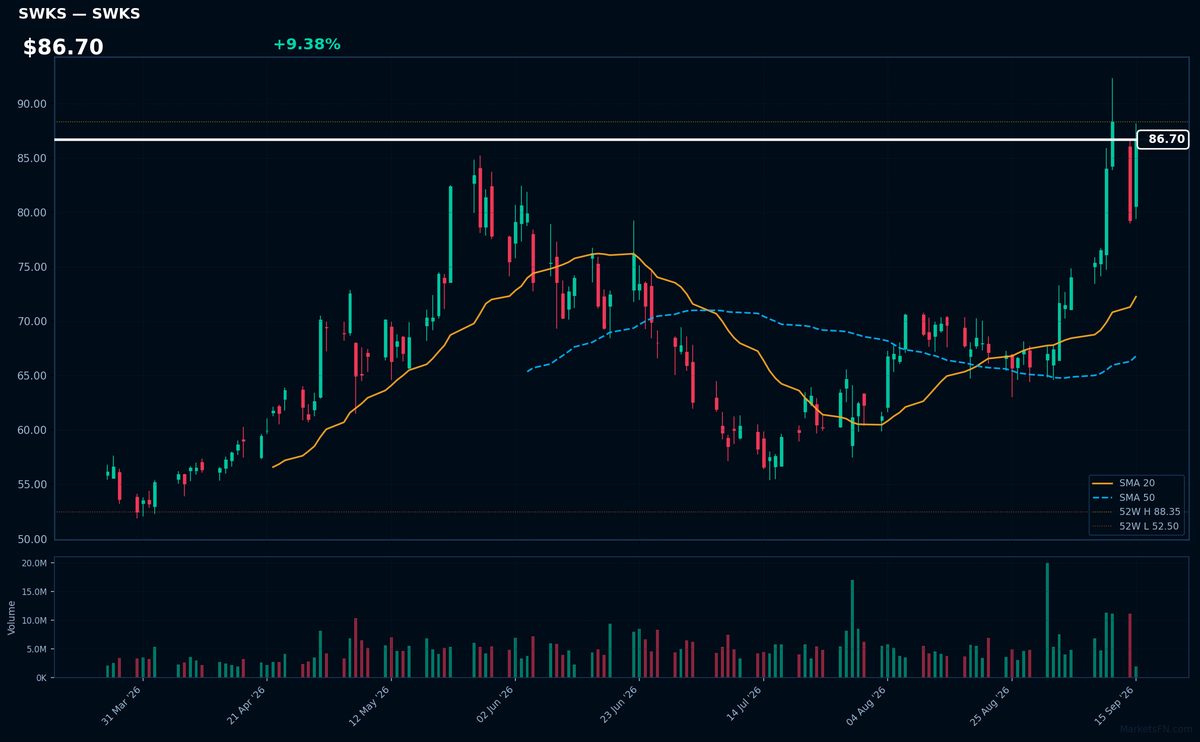1200x742 pixels.
Task: Click the 90.00 price axis label
Action: click(32, 104)
